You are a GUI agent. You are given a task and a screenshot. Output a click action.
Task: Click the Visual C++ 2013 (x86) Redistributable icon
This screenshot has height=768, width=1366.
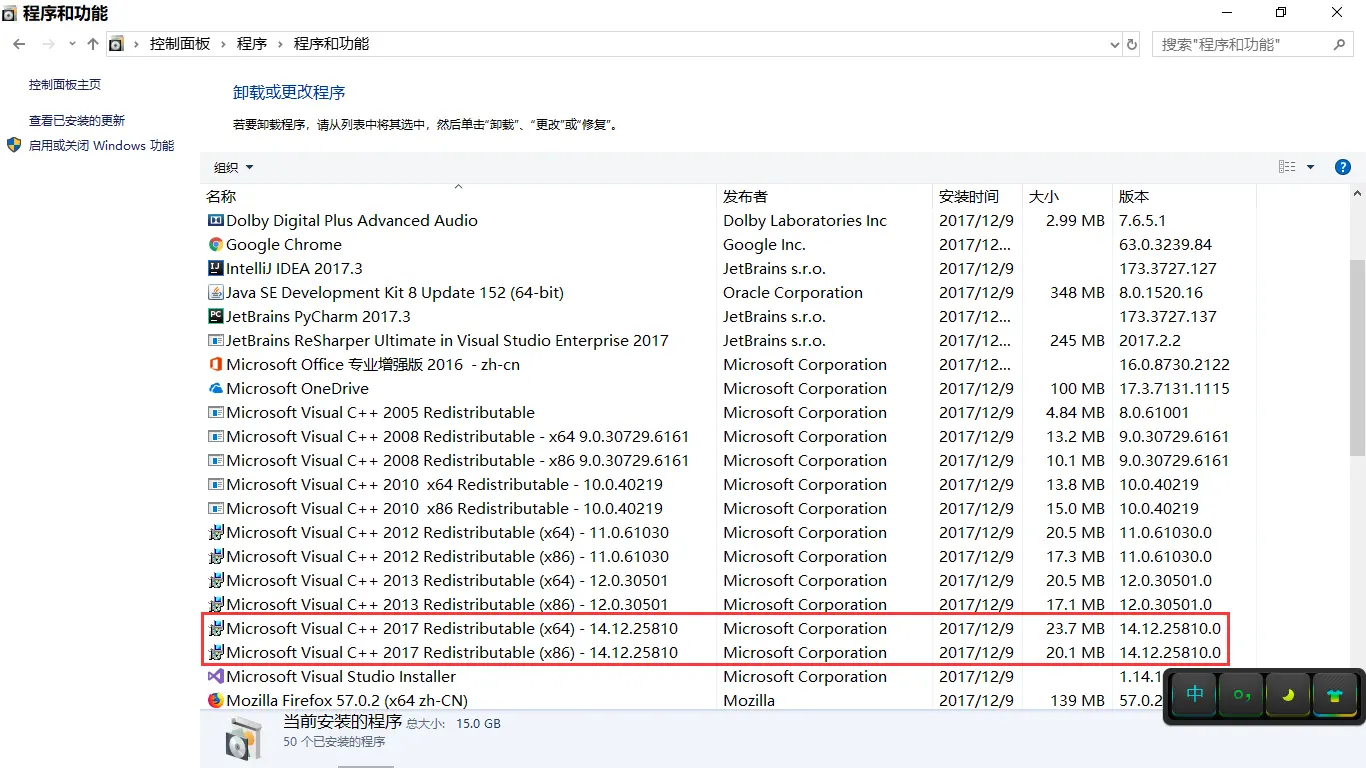[x=215, y=604]
